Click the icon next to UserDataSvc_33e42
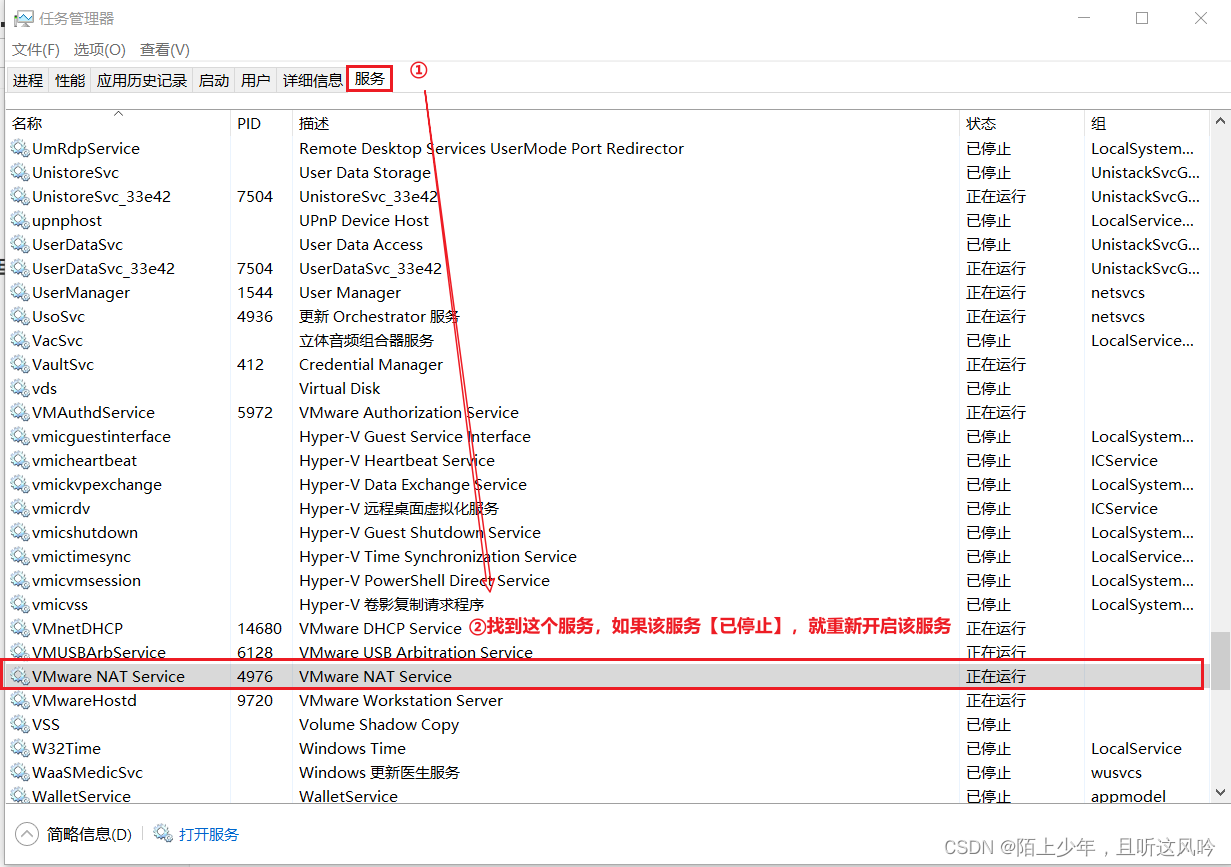 point(20,268)
